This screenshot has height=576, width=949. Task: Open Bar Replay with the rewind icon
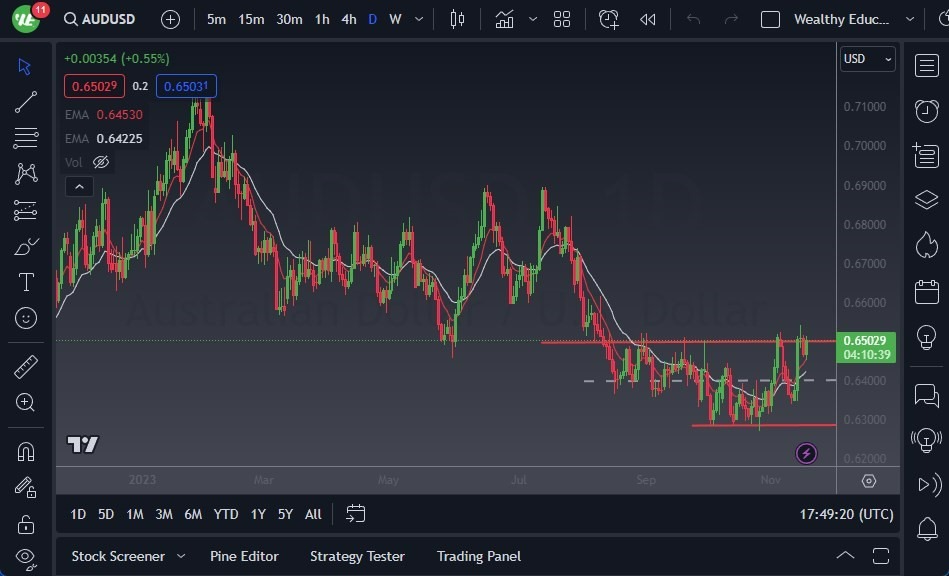tap(646, 18)
